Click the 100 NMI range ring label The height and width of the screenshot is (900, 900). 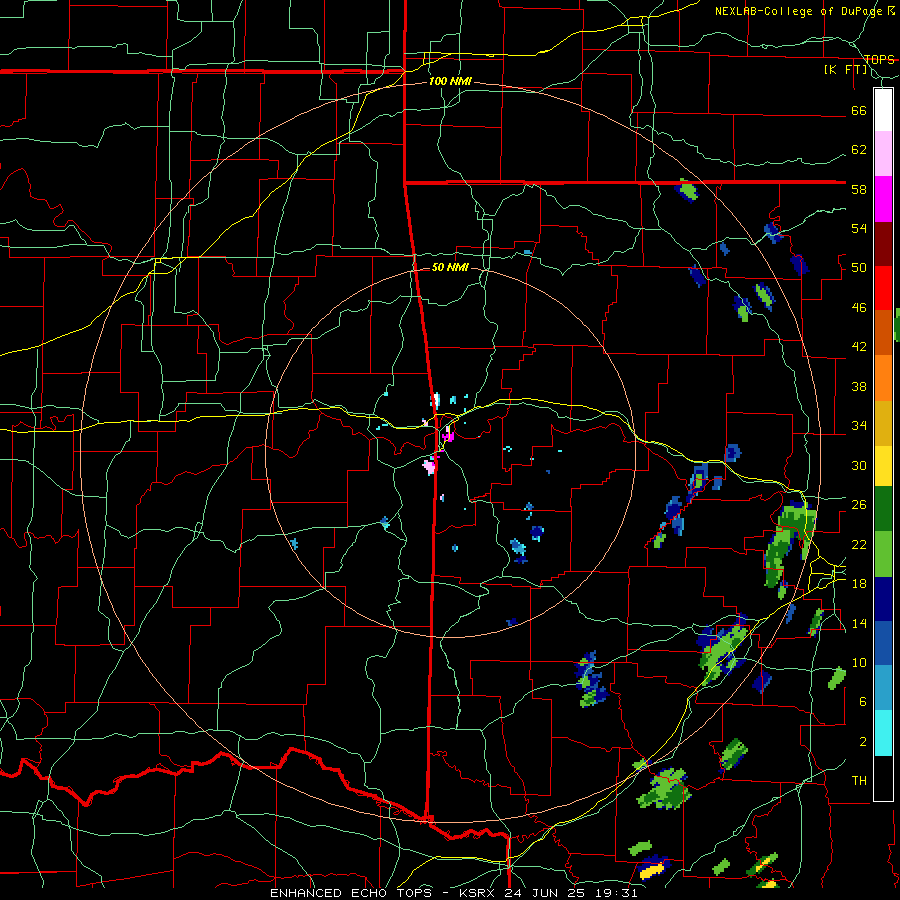coord(450,82)
